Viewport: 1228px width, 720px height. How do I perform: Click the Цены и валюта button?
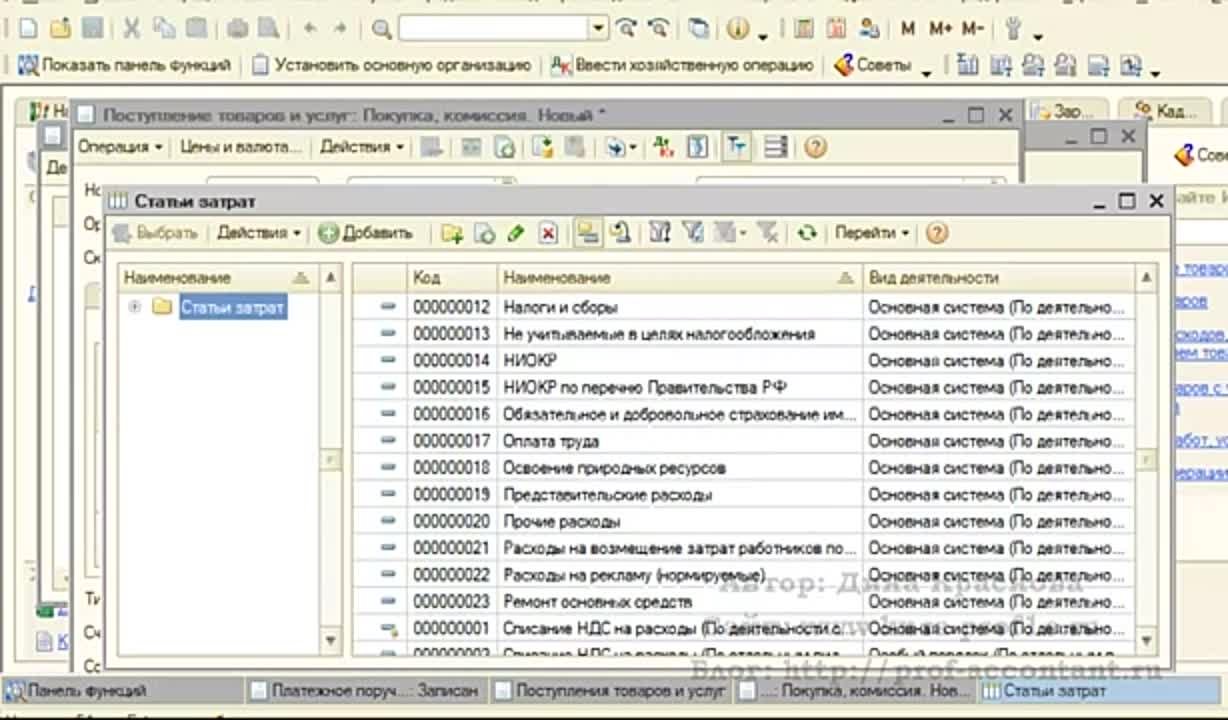[x=240, y=147]
